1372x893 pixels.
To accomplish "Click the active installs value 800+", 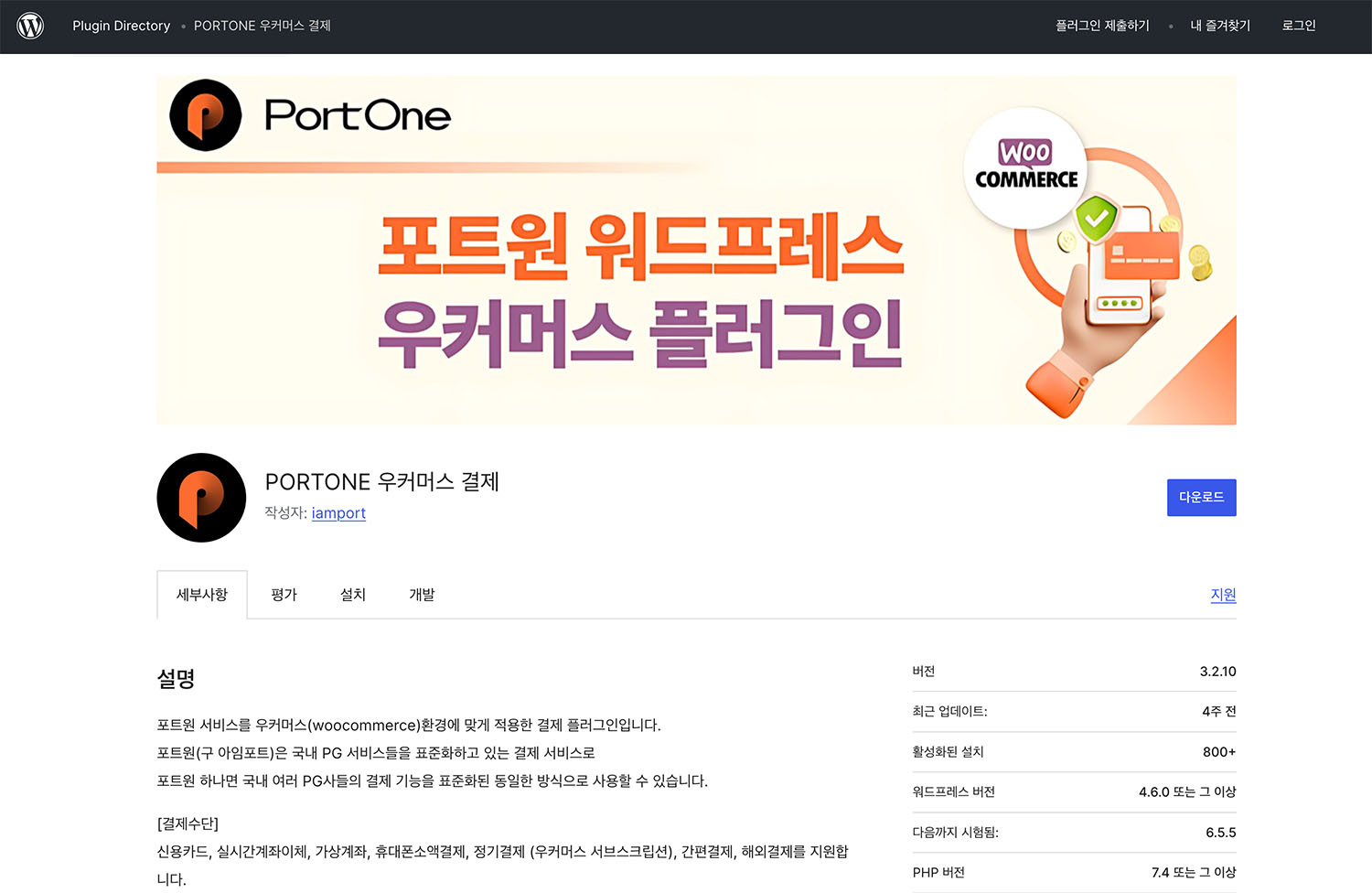I will (x=1219, y=752).
